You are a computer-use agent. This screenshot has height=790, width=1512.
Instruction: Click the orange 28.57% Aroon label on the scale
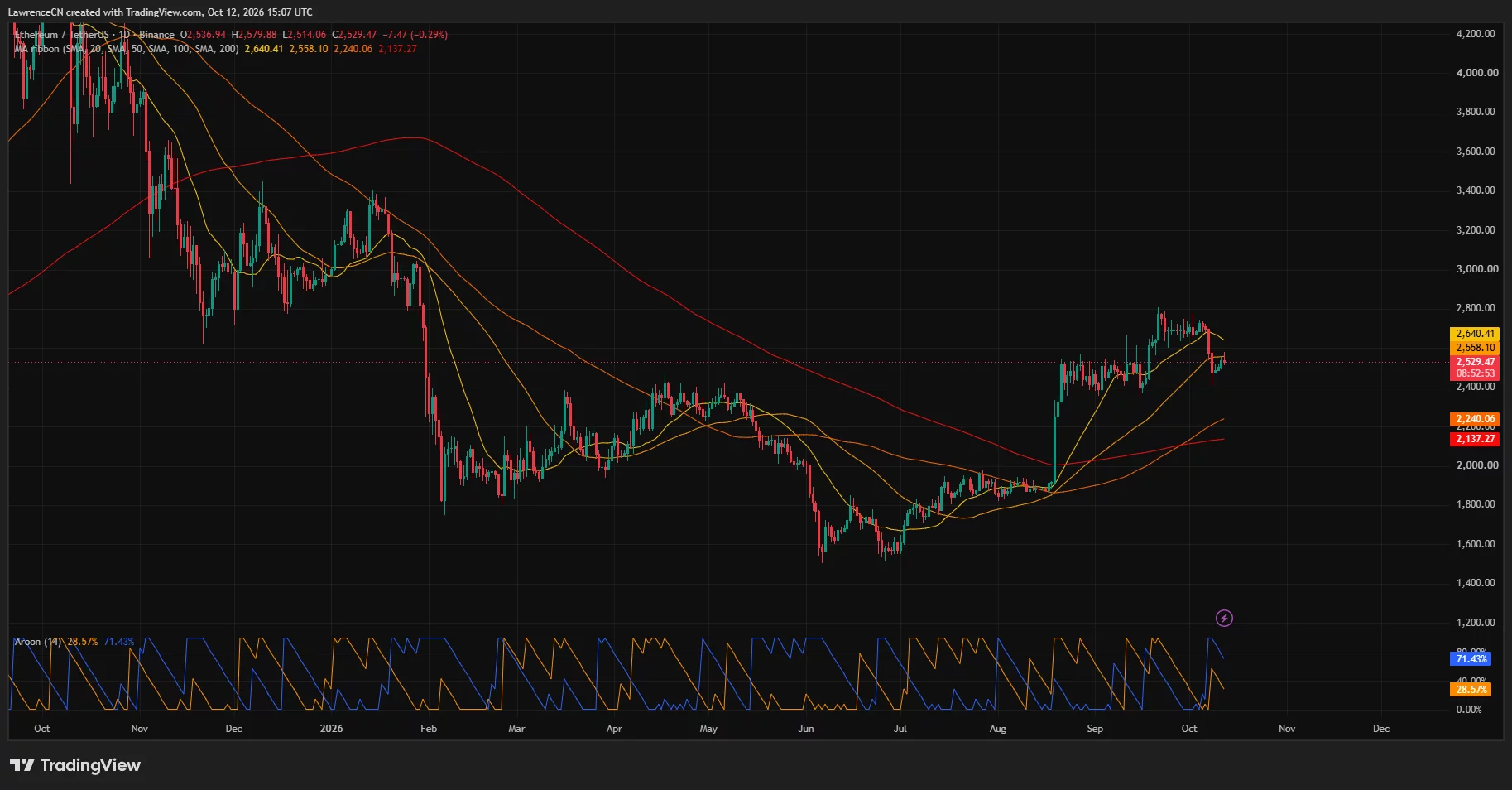click(1471, 690)
